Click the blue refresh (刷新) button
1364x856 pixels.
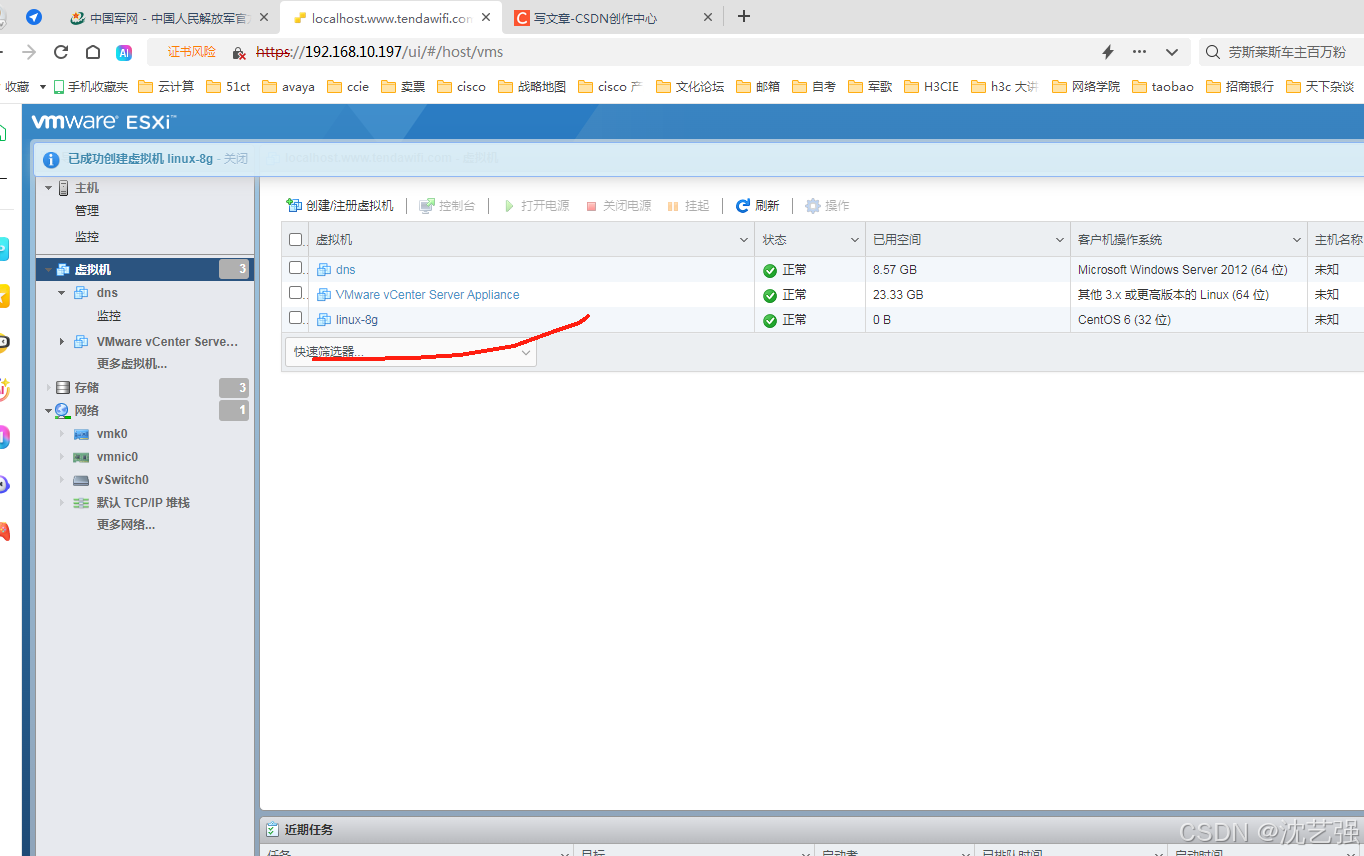click(x=757, y=205)
